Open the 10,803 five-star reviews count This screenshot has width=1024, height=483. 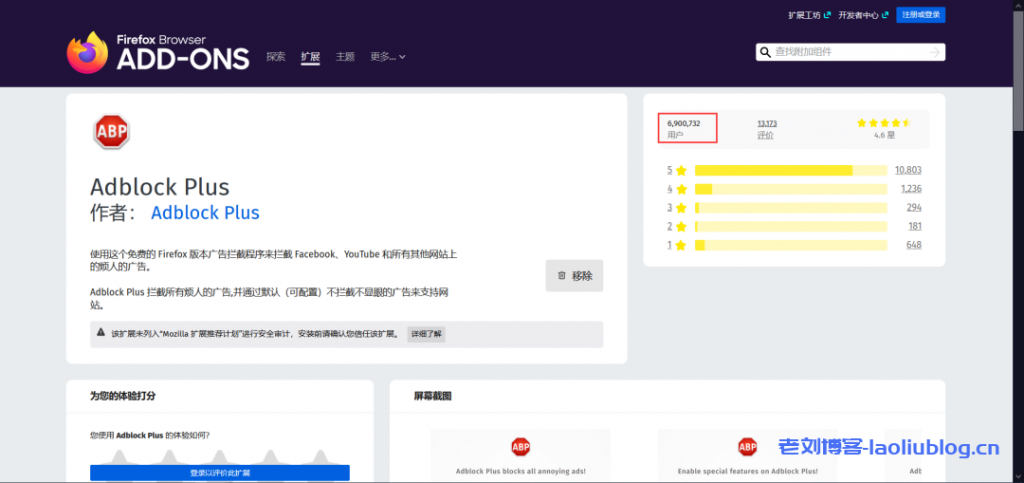point(908,170)
